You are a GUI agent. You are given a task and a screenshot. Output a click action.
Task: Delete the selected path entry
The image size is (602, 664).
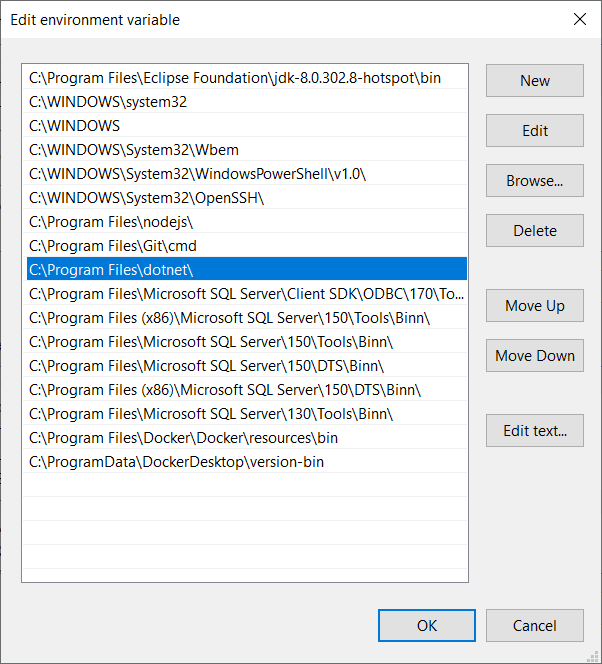[535, 230]
